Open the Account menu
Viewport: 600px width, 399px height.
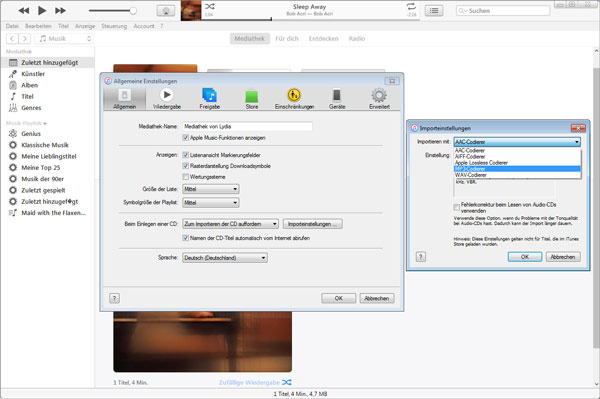[x=144, y=26]
